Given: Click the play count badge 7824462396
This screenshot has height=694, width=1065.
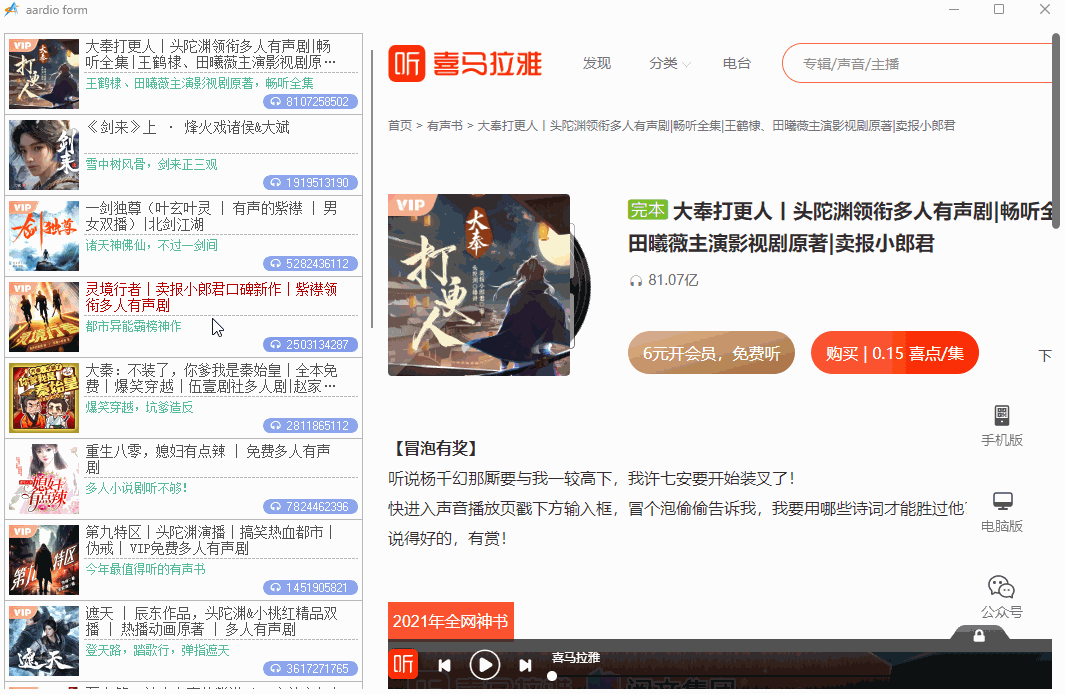Looking at the screenshot, I should coord(310,507).
